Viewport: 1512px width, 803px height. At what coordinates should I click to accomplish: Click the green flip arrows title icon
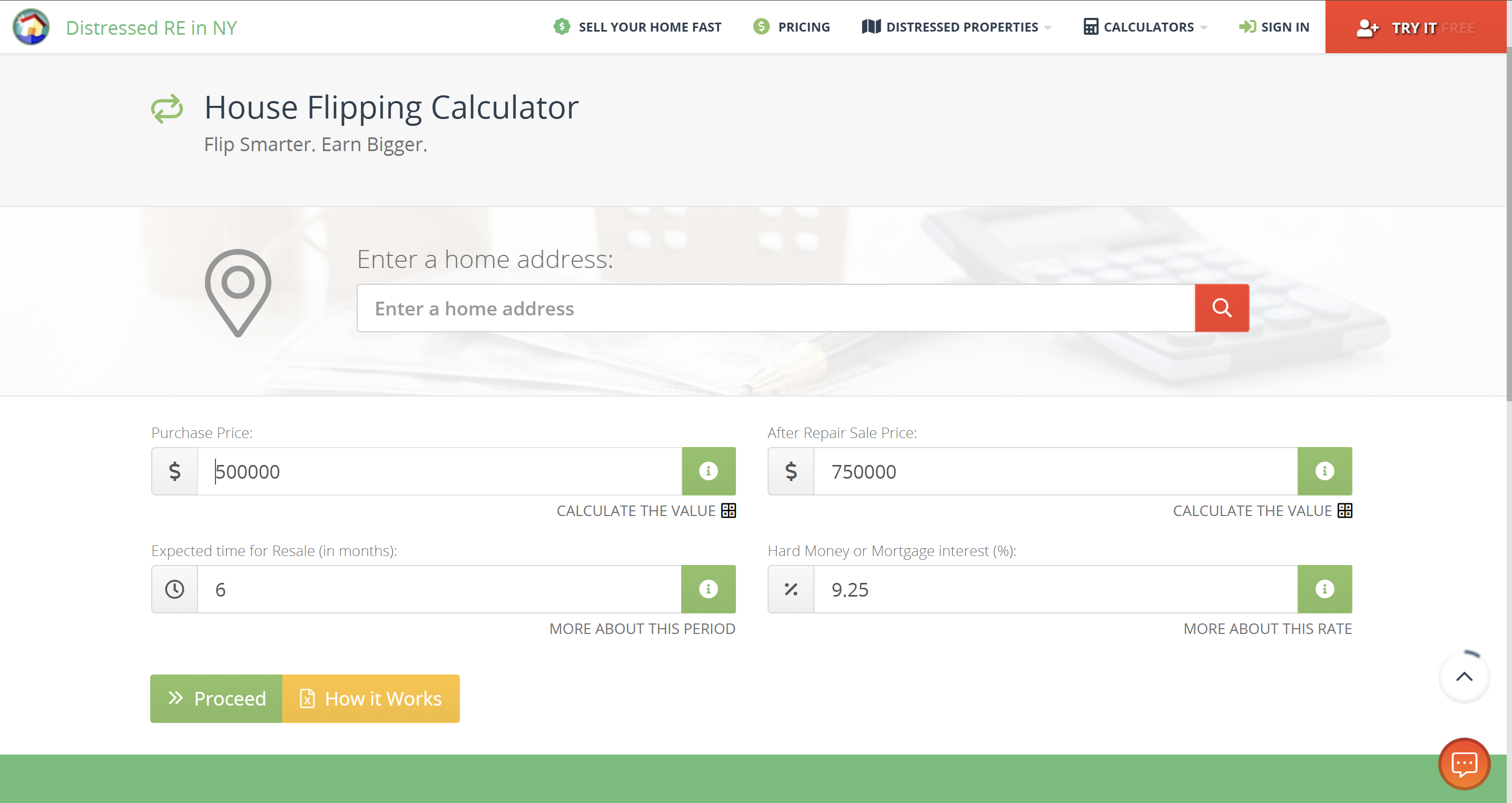166,108
